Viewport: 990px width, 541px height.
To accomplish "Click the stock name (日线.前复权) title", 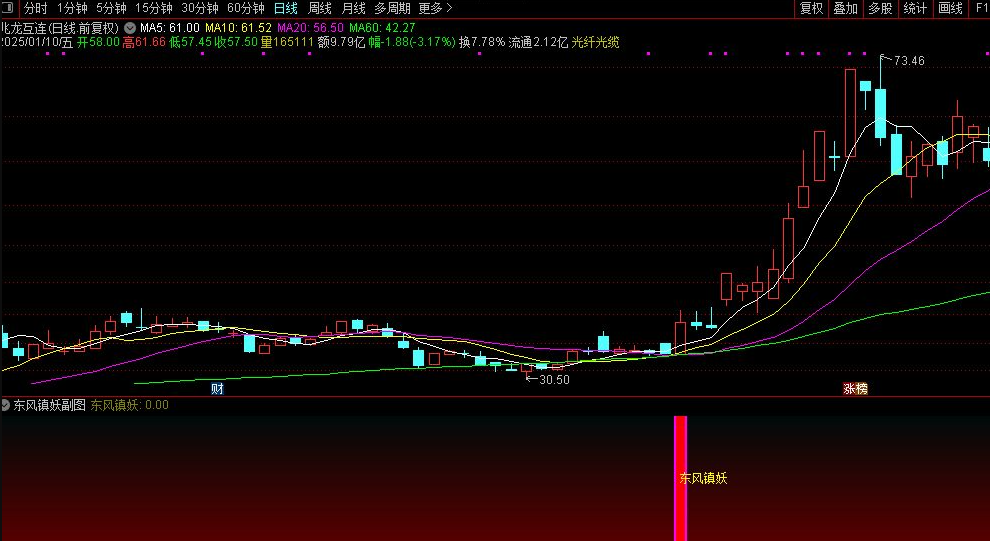I will coord(60,28).
